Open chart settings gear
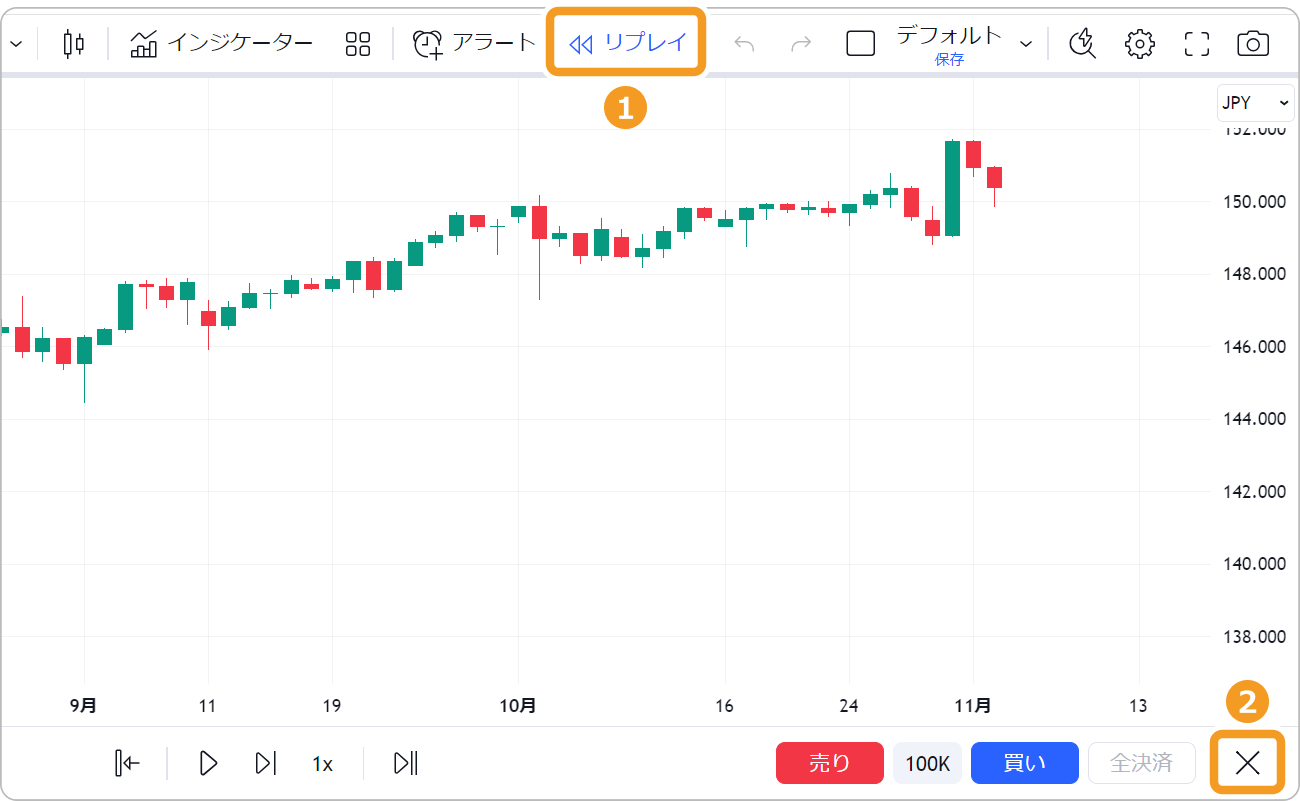Screen dimensions: 1300x801 (x=1140, y=43)
